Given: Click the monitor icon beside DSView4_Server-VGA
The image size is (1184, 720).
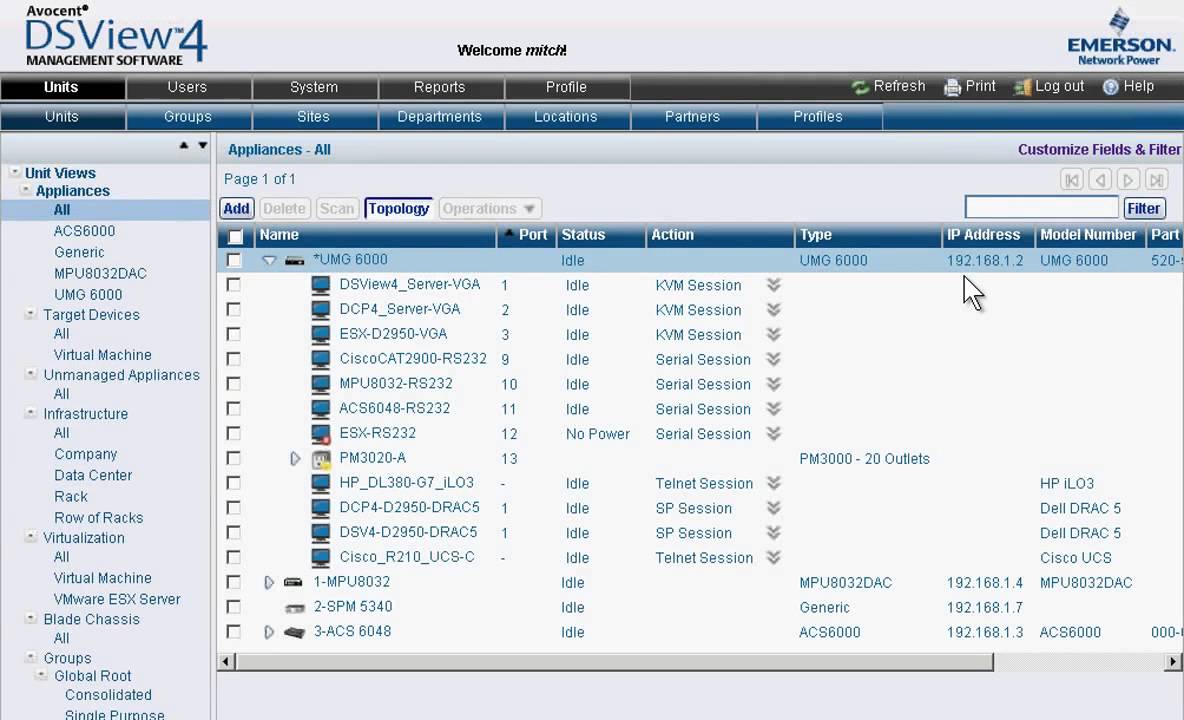Looking at the screenshot, I should 321,285.
